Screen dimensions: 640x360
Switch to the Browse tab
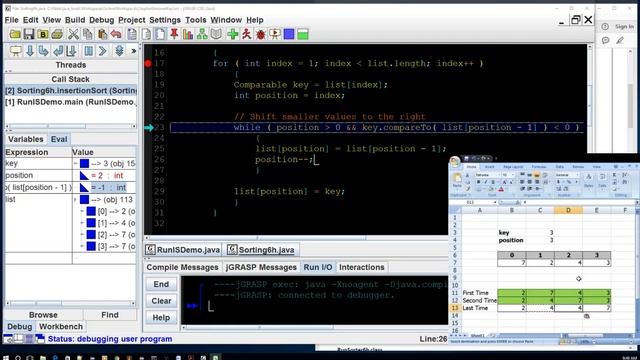[x=43, y=315]
